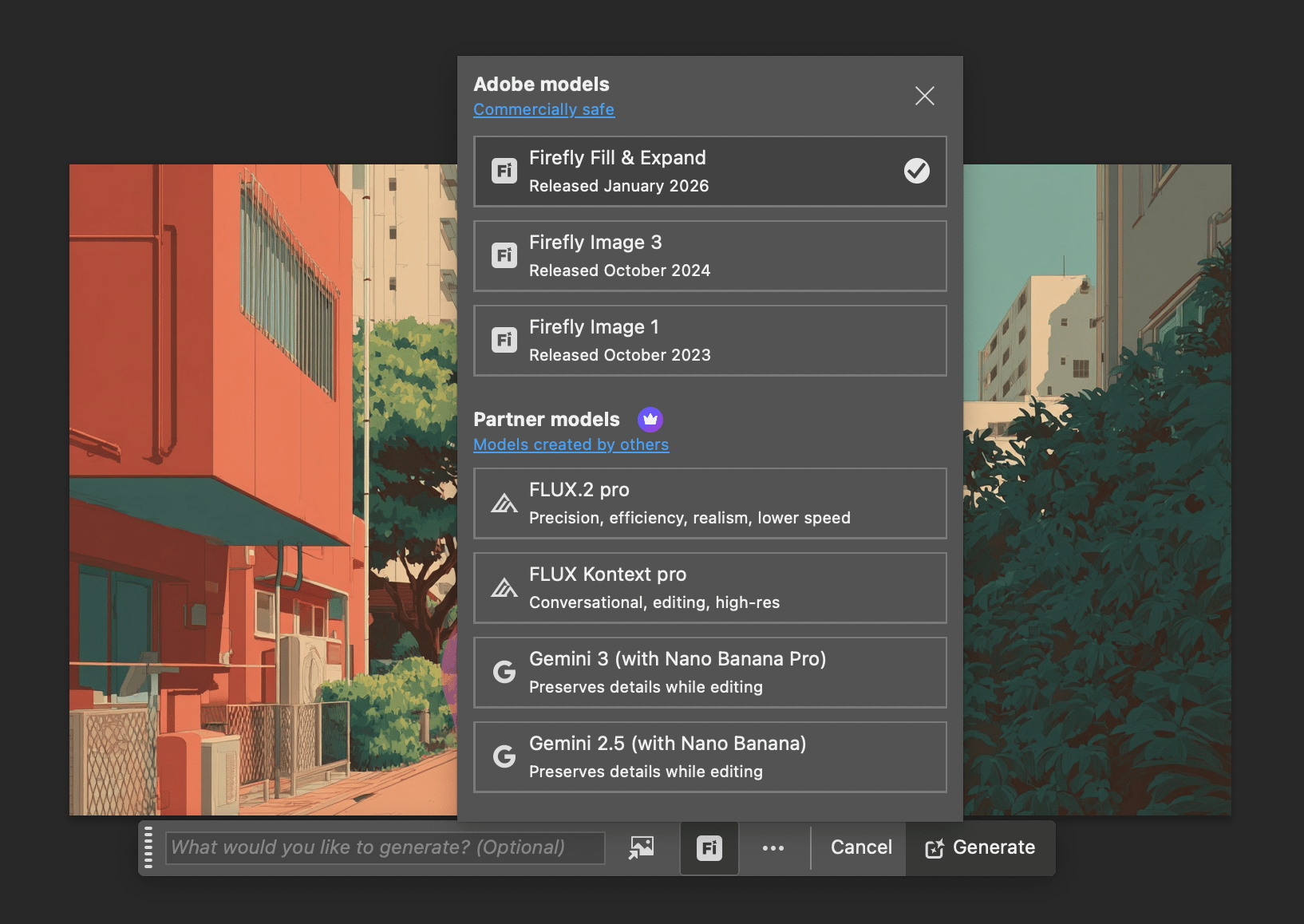Click the "Conversational, editing, high-res" description
This screenshot has height=924, width=1304.
click(654, 602)
